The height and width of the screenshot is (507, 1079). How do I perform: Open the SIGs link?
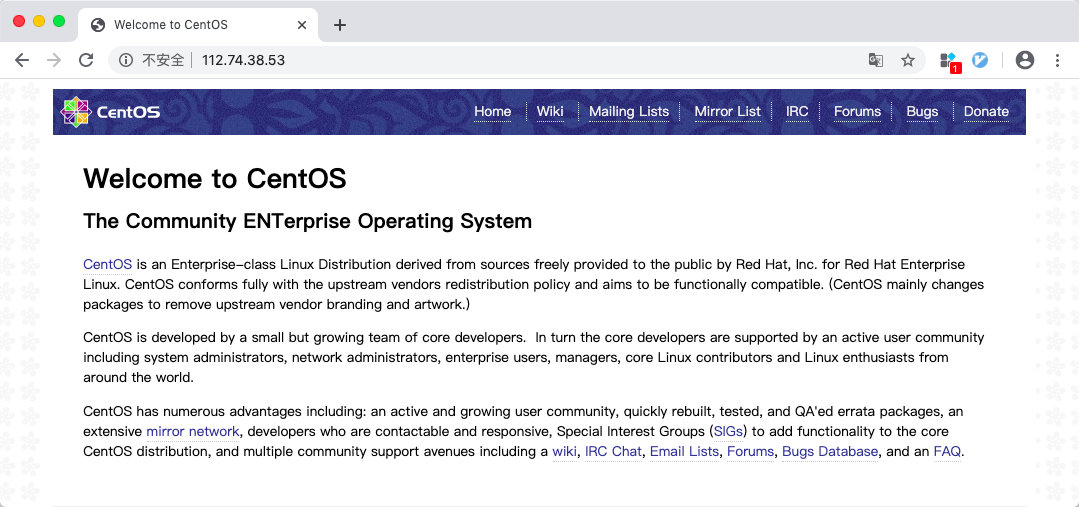pos(728,432)
